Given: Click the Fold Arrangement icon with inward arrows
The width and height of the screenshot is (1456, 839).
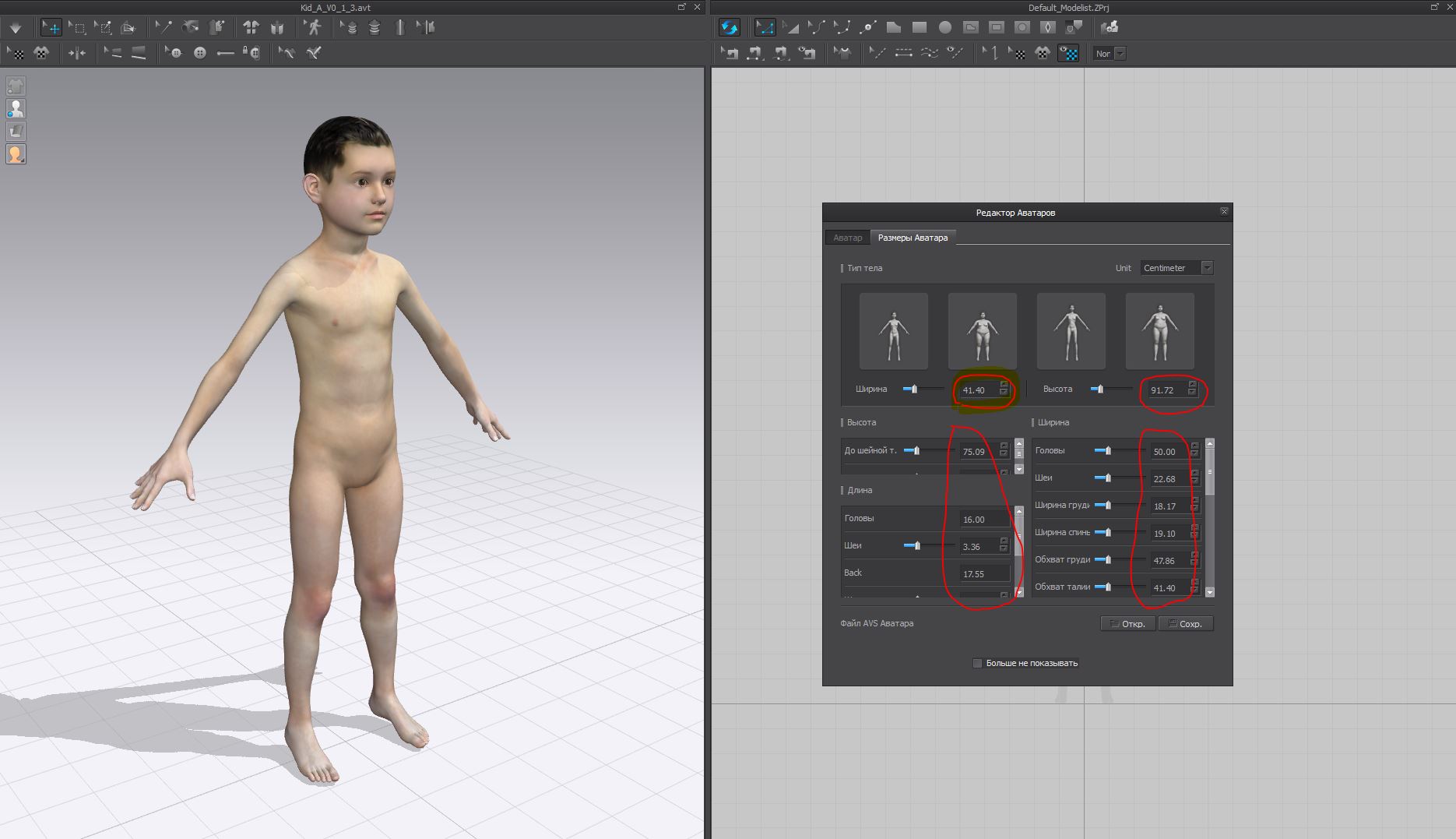Looking at the screenshot, I should [77, 53].
